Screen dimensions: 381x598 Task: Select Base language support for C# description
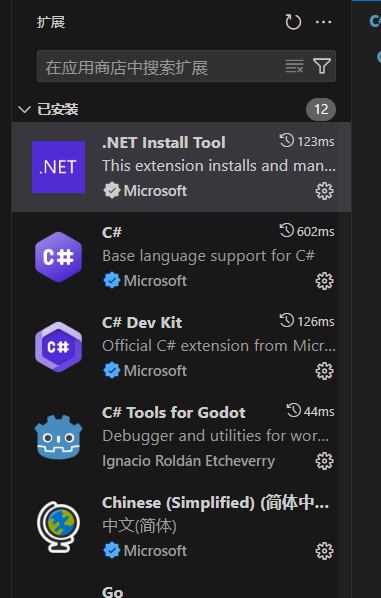tap(208, 256)
